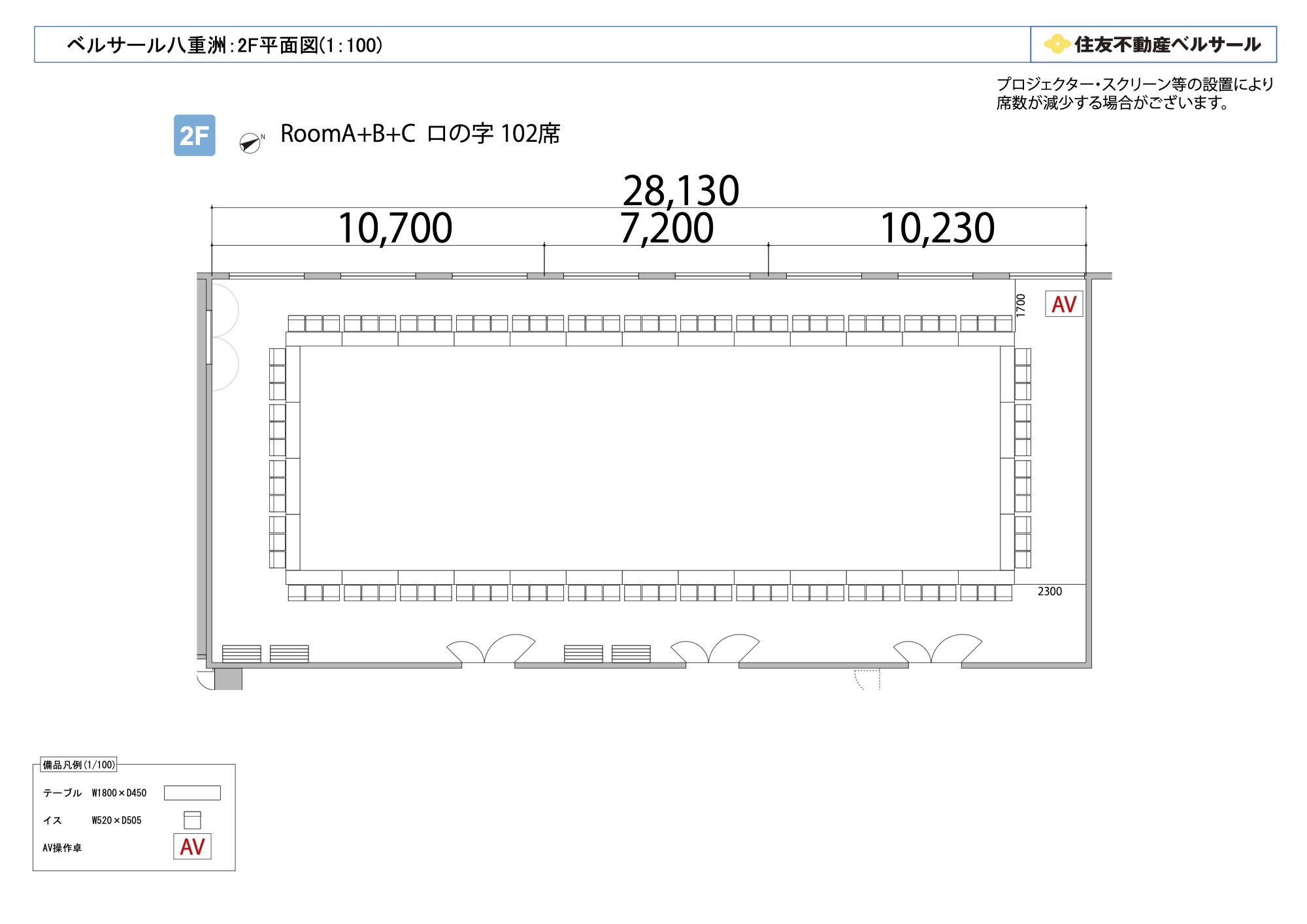The height and width of the screenshot is (924, 1307).
Task: Click the vertical 1700 clearance dimension
Action: (1021, 305)
